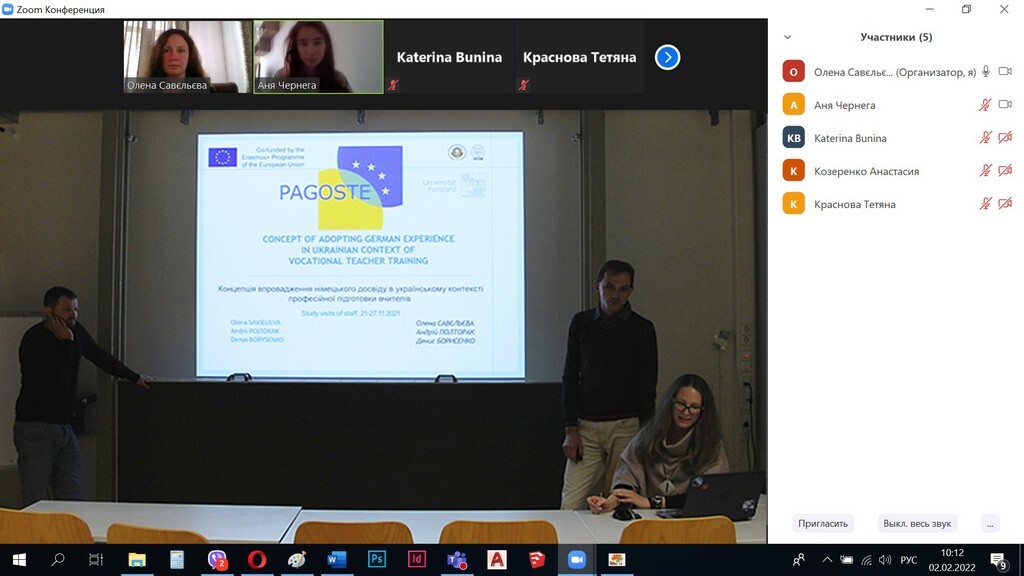Toggle Козеренко Анастасия's camera in the list
This screenshot has width=1024, height=576.
[1005, 171]
